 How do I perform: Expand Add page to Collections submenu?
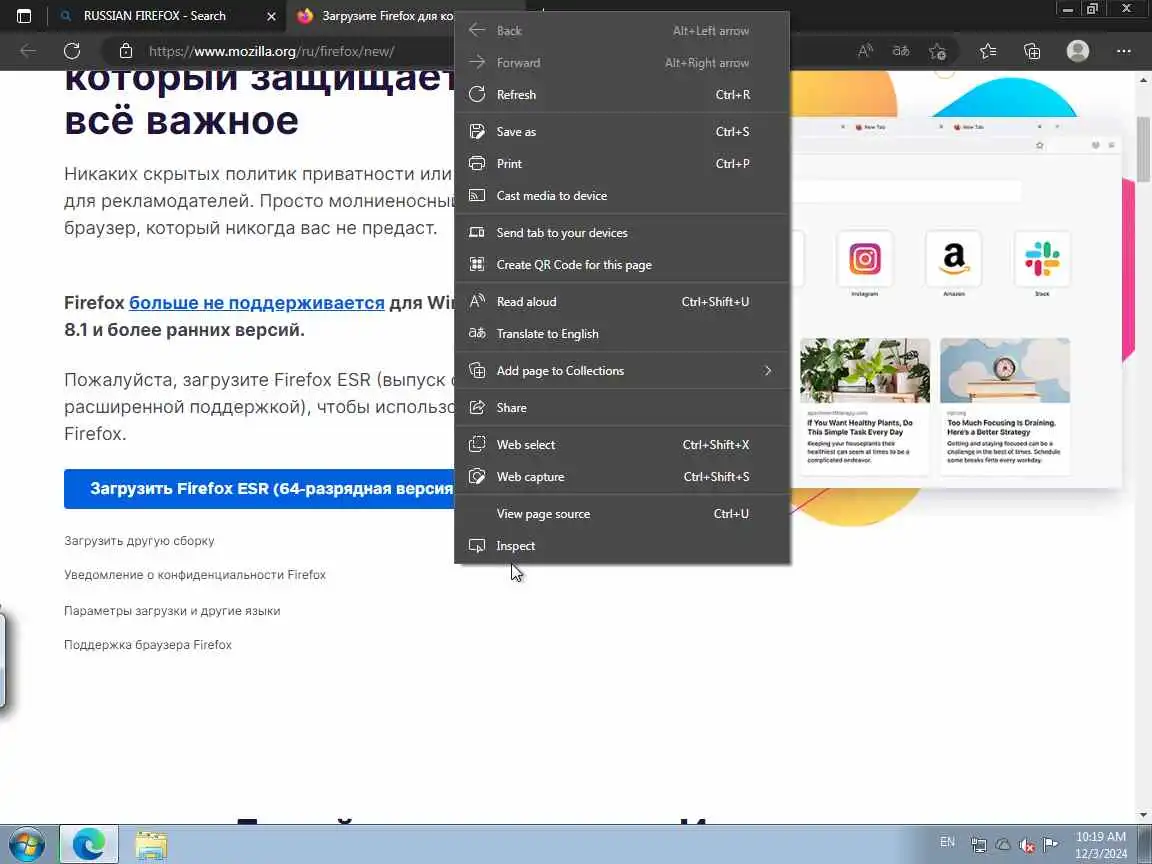point(622,371)
